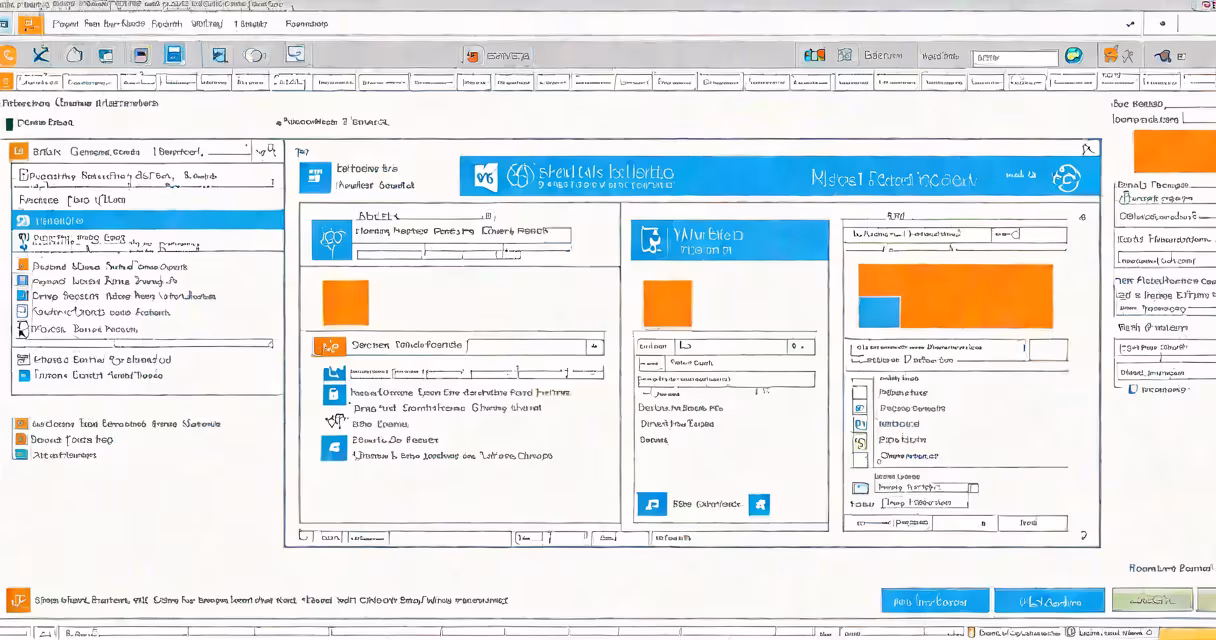Click the blue music note button in middle pane
Image resolution: width=1216 pixels, height=640 pixels.
651,504
